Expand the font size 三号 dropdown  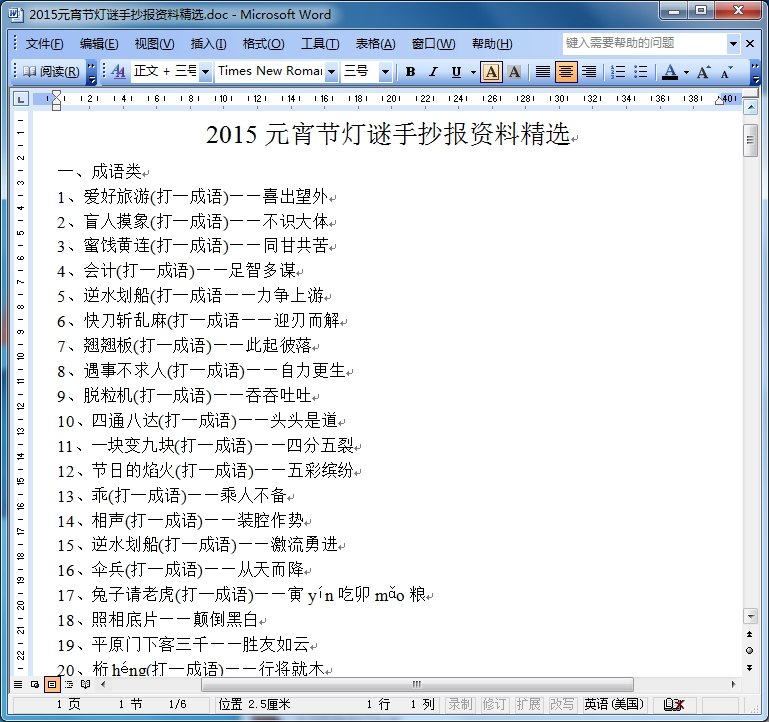[x=385, y=72]
